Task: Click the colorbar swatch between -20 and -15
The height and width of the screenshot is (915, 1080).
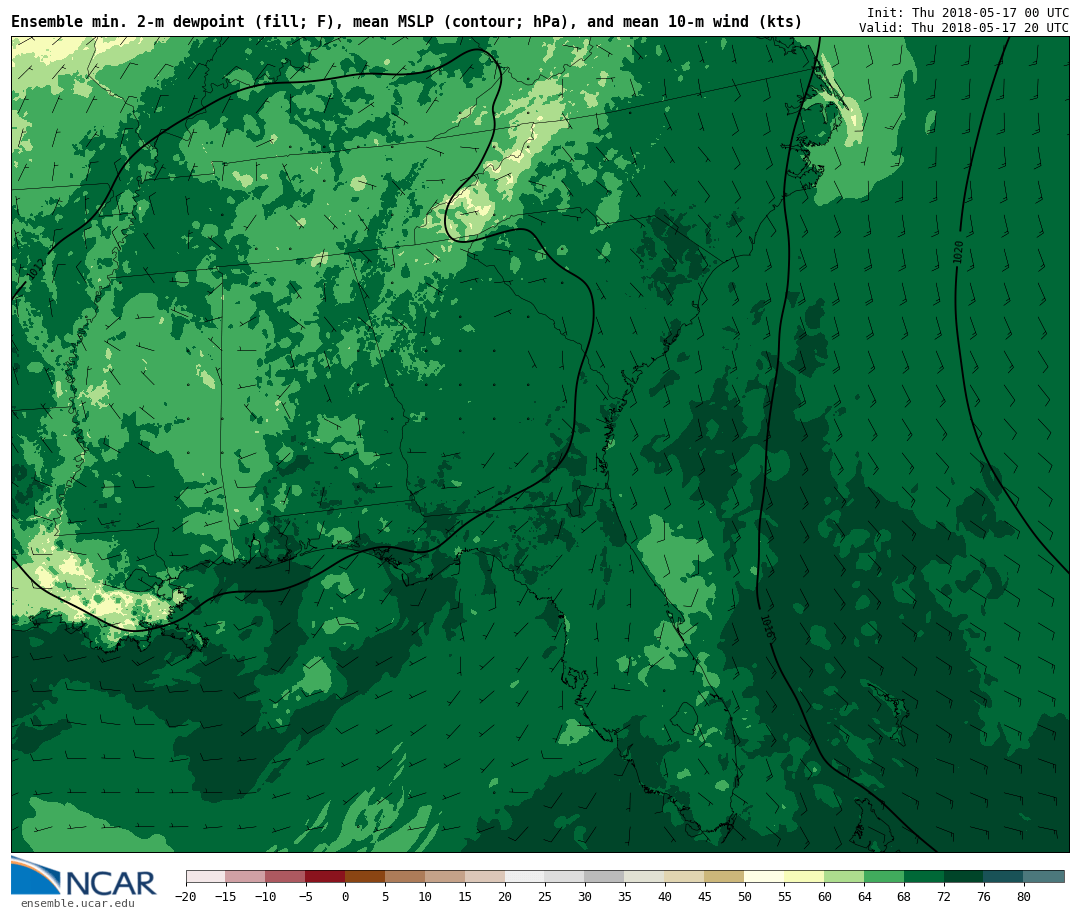Action: click(205, 876)
